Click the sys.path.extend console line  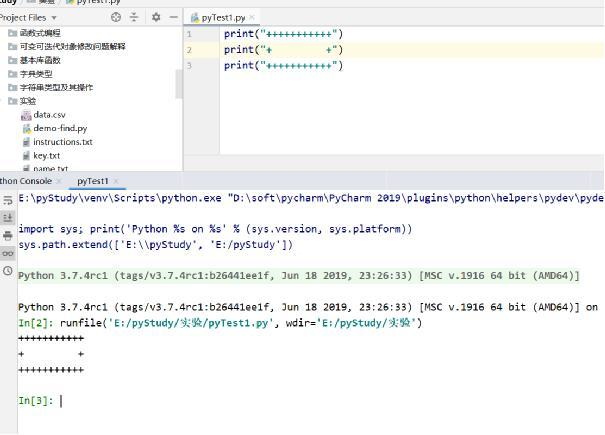pyautogui.click(x=155, y=245)
